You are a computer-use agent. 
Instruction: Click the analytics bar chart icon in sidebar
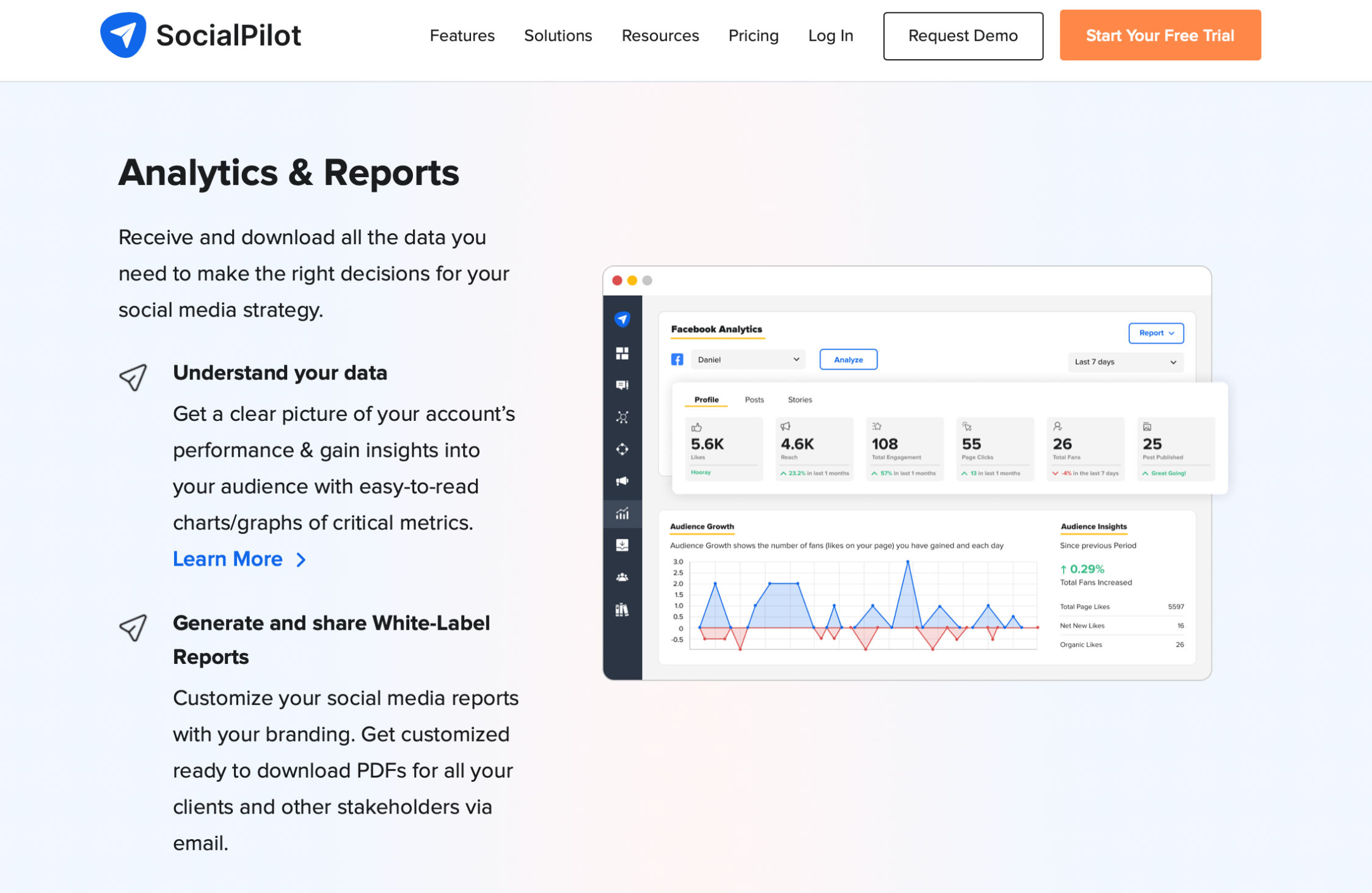point(622,513)
